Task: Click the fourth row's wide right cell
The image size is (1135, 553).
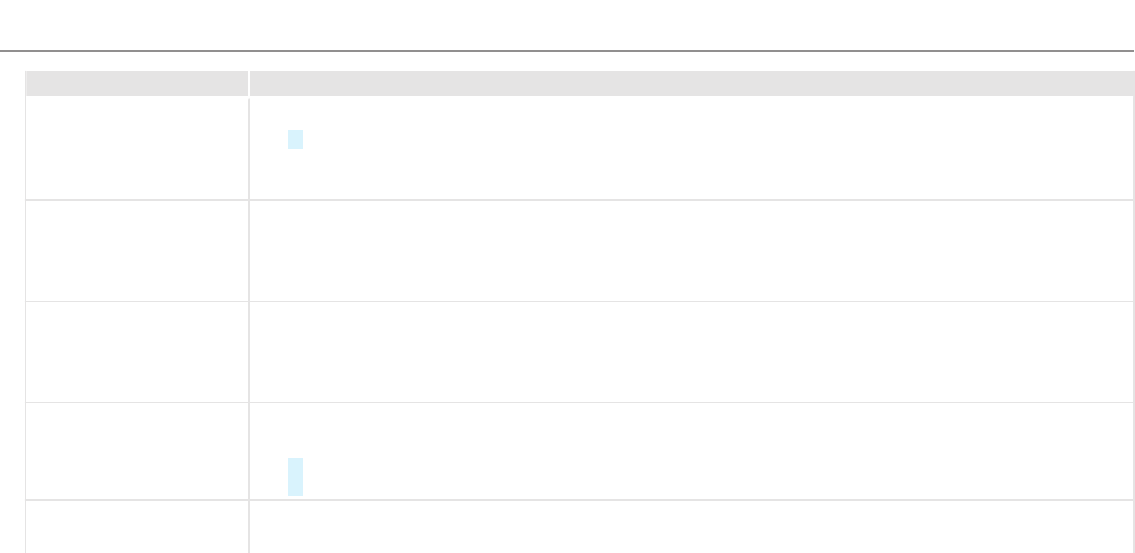Action: 690,450
